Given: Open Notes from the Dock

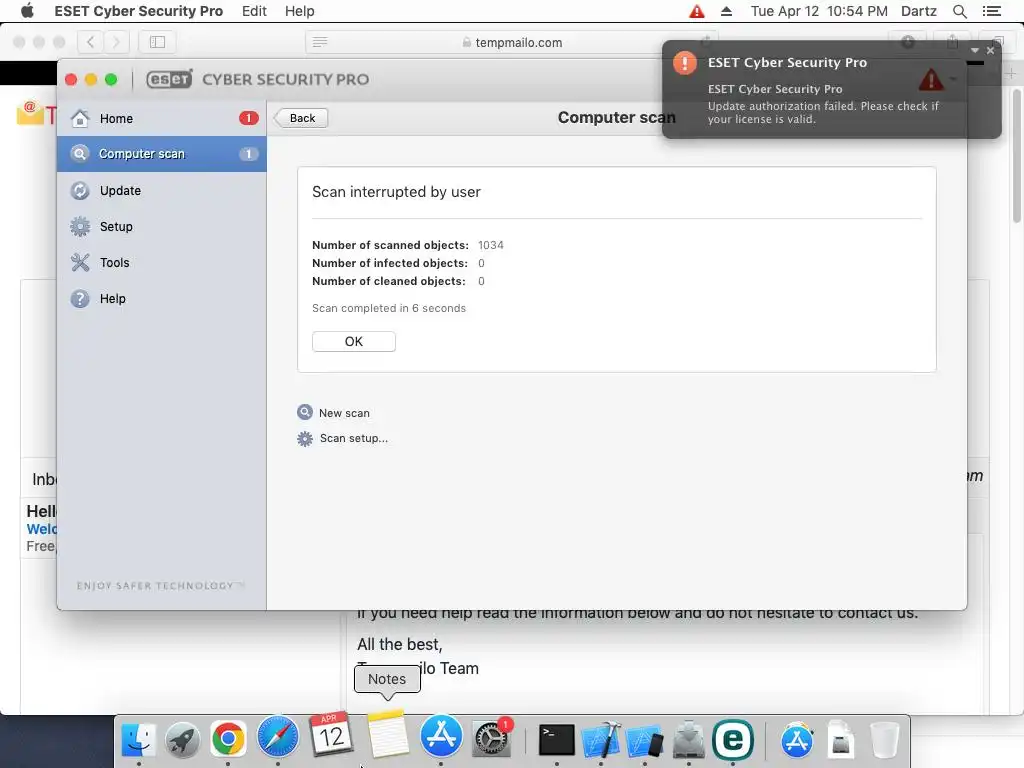Looking at the screenshot, I should 387,734.
